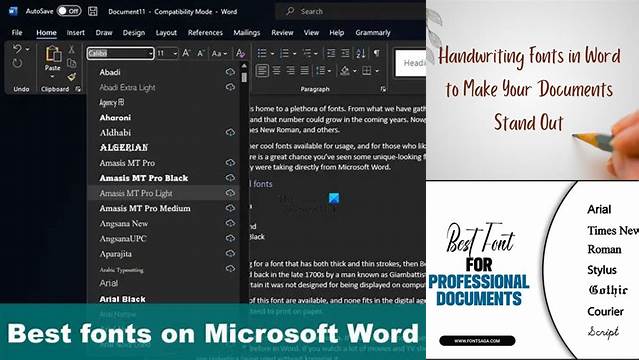The height and width of the screenshot is (360, 639).
Task: Click the Multilevel List icon
Action: [x=307, y=53]
